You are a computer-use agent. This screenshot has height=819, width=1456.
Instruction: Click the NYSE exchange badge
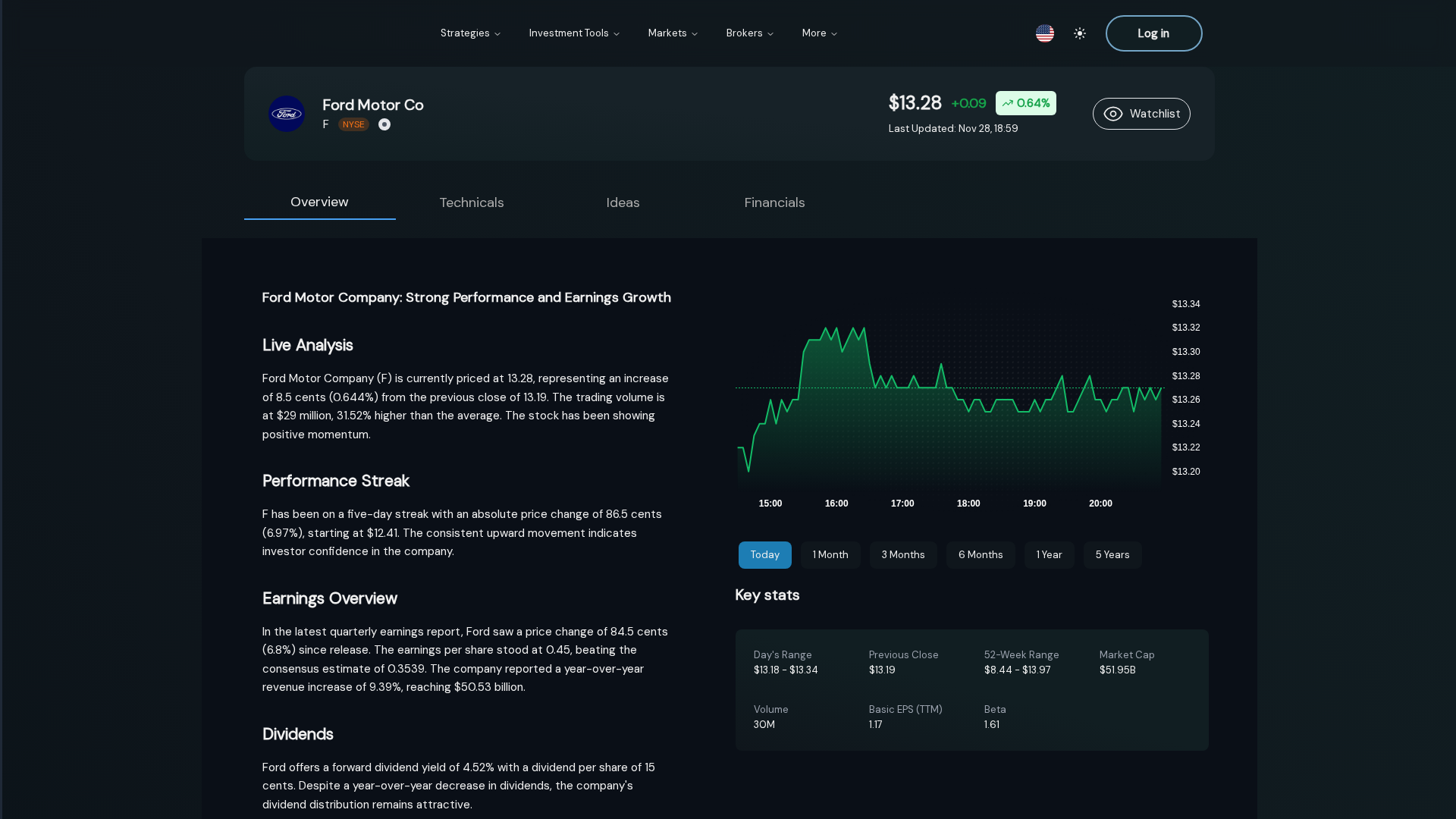pos(353,124)
